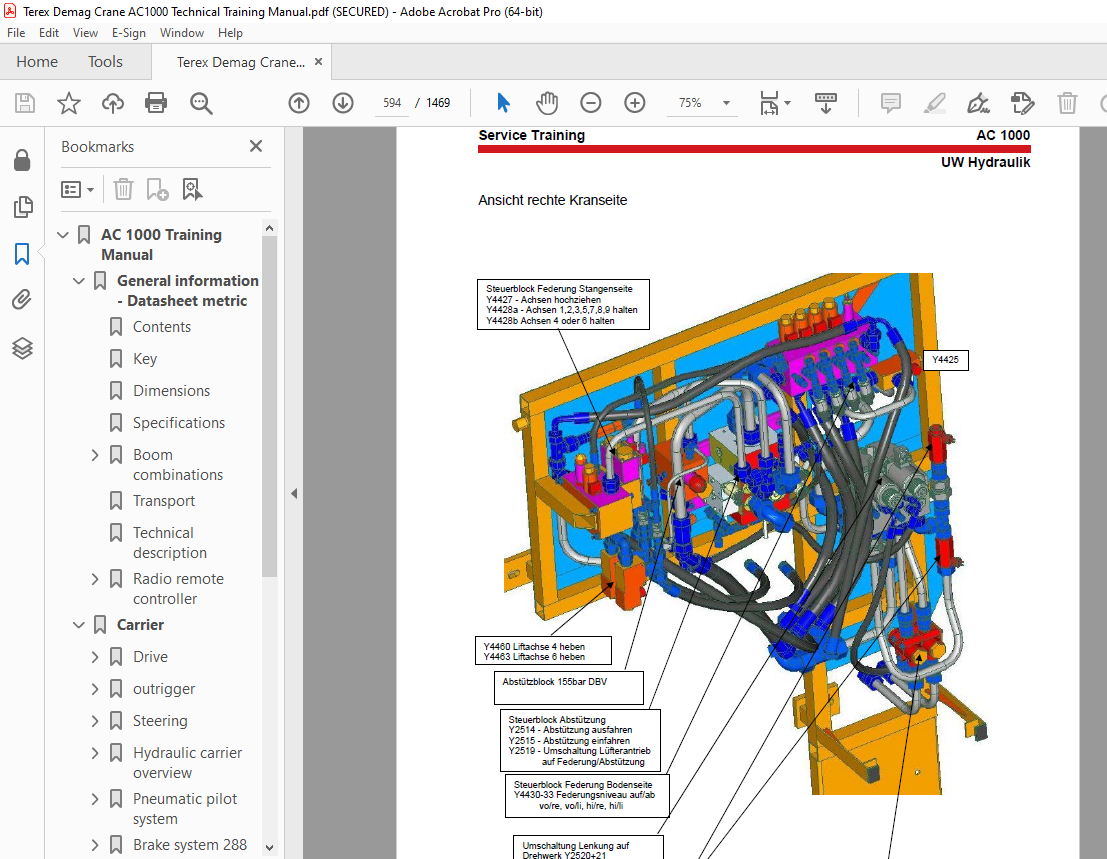Expand Pneumatic pilot system bookmark
Screen dimensions: 1107x859
95,799
